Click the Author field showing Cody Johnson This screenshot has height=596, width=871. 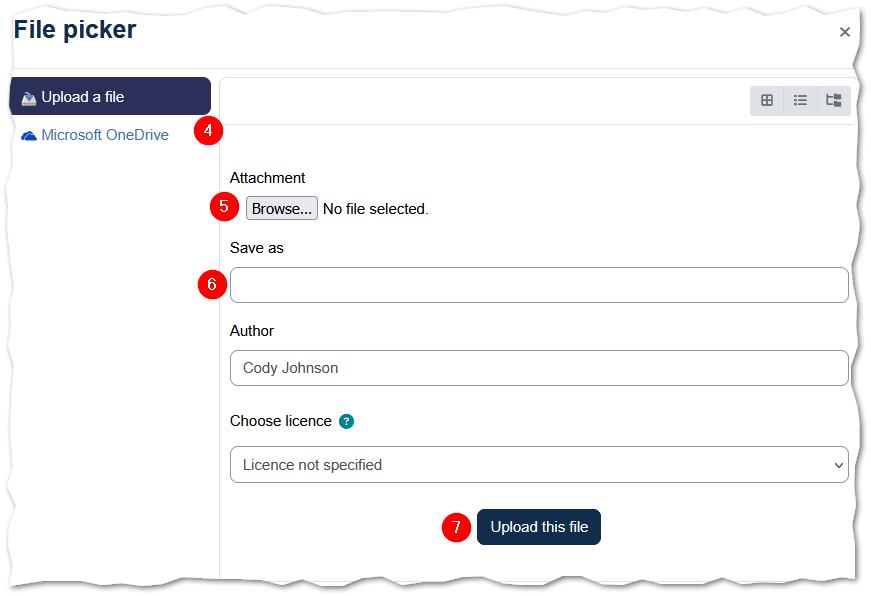538,368
